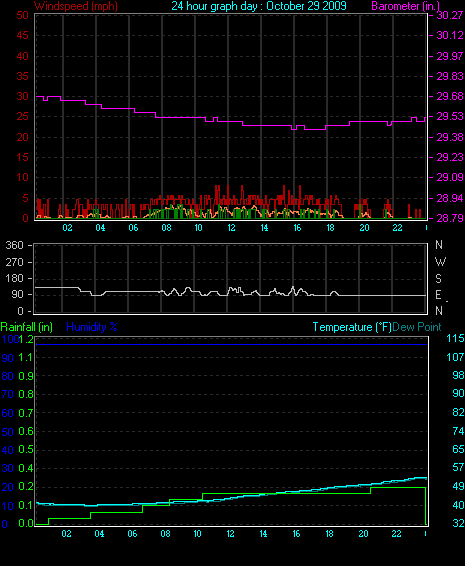
Task: Click barometer value 29.97
Action: [450, 56]
